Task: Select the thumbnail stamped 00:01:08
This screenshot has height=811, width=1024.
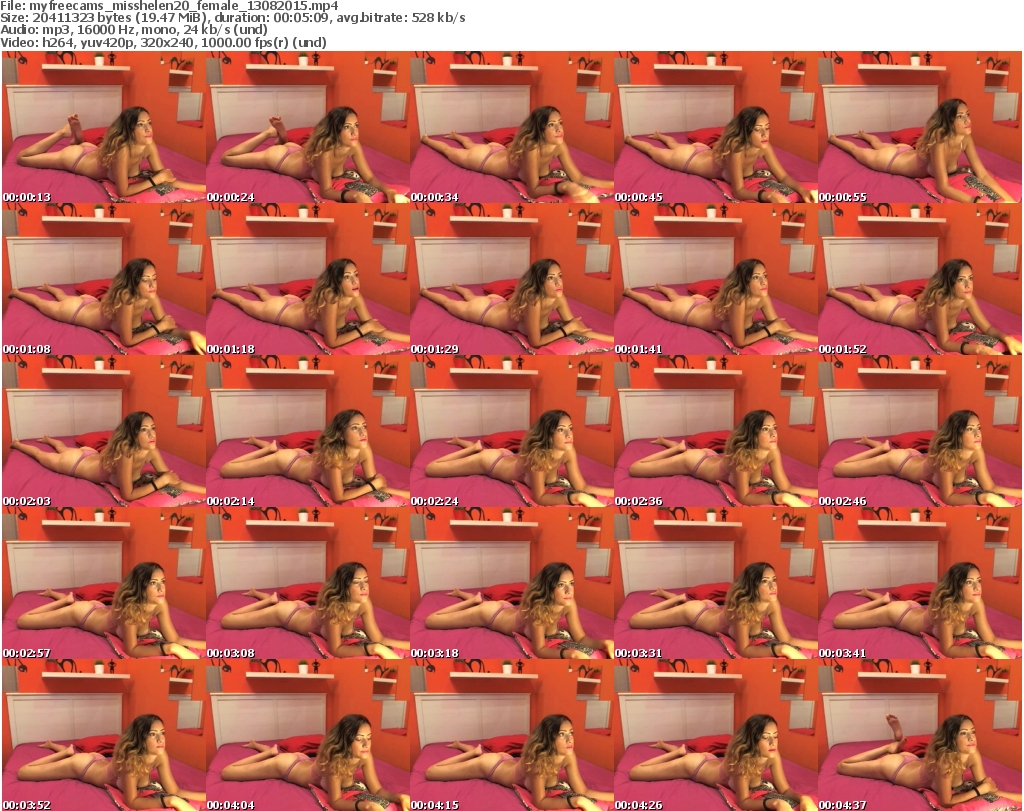Action: pyautogui.click(x=104, y=279)
